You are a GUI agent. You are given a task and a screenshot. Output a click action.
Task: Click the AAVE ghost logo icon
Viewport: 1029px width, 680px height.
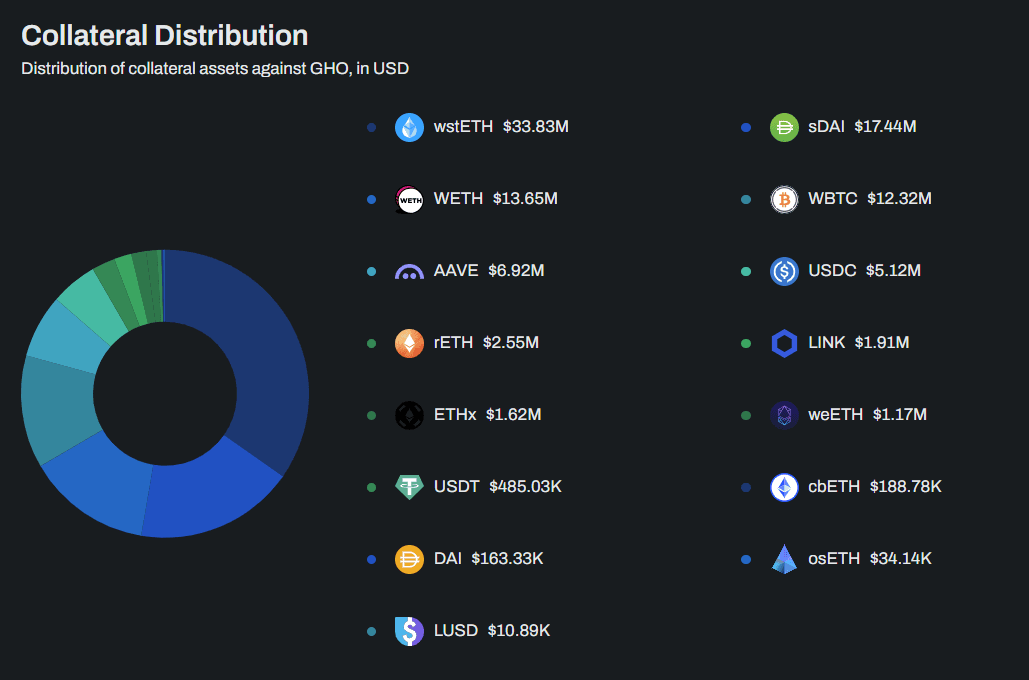(x=409, y=272)
